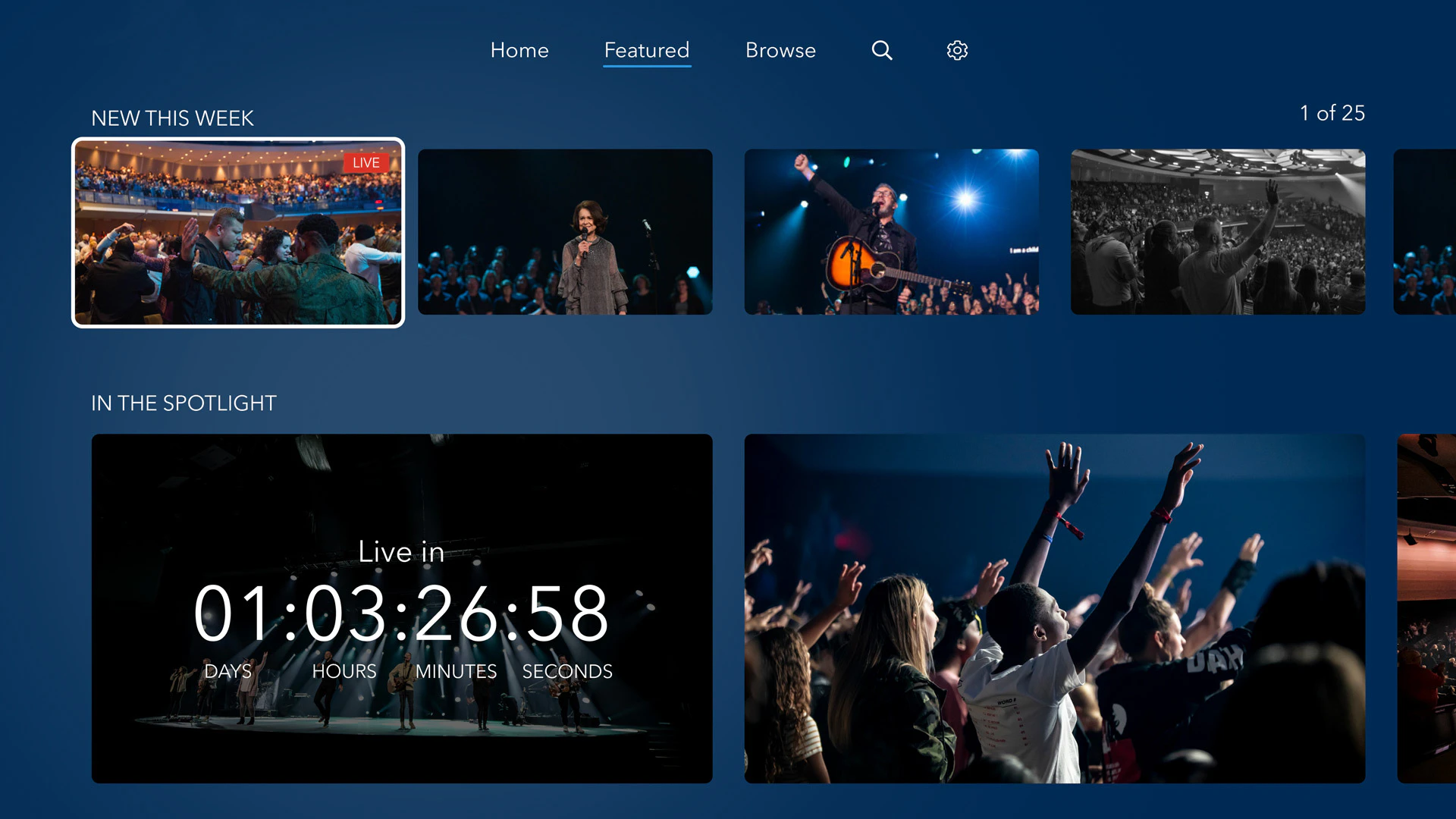Image resolution: width=1456 pixels, height=819 pixels.
Task: Switch to the Browse tab
Action: tap(780, 50)
